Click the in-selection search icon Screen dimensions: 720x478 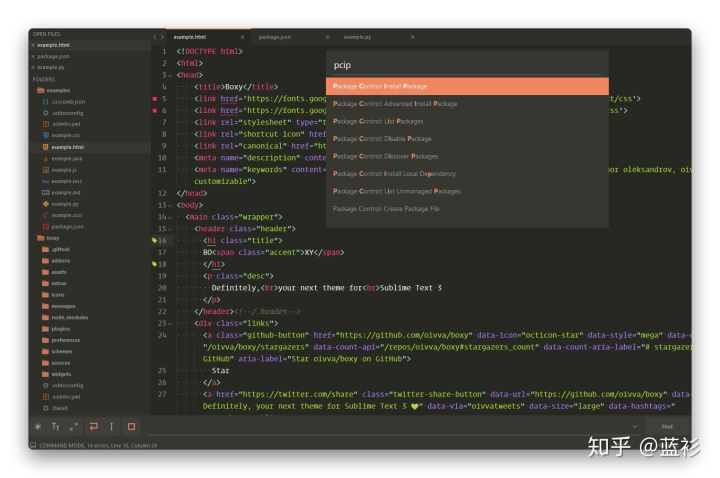[x=112, y=425]
